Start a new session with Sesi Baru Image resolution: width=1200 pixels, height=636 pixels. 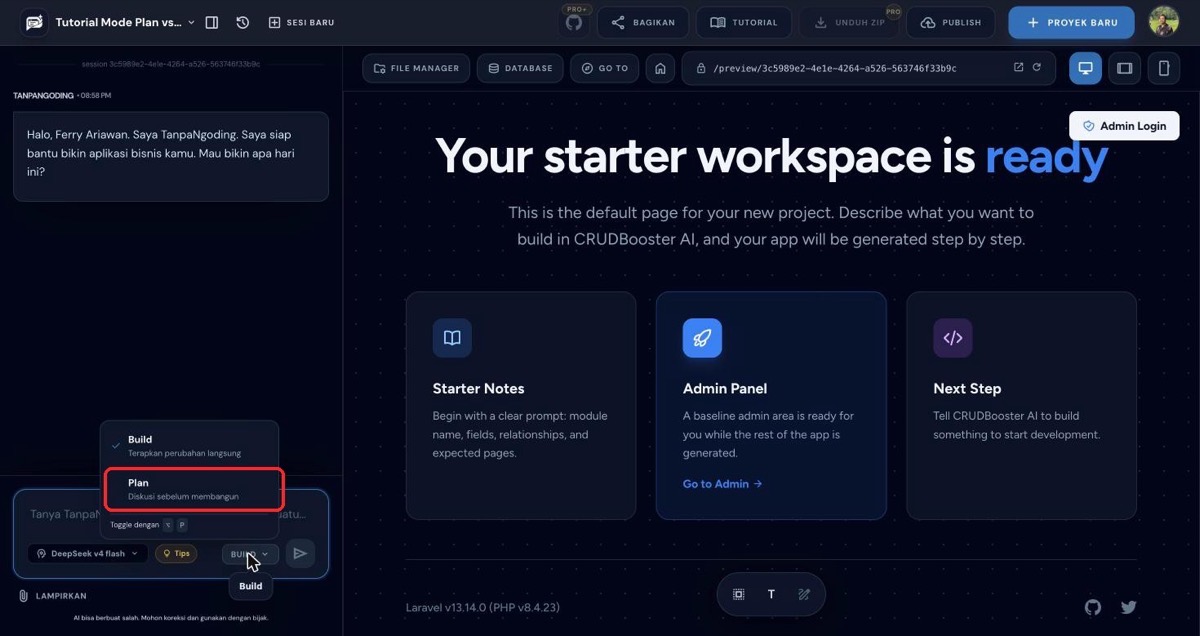tap(301, 22)
